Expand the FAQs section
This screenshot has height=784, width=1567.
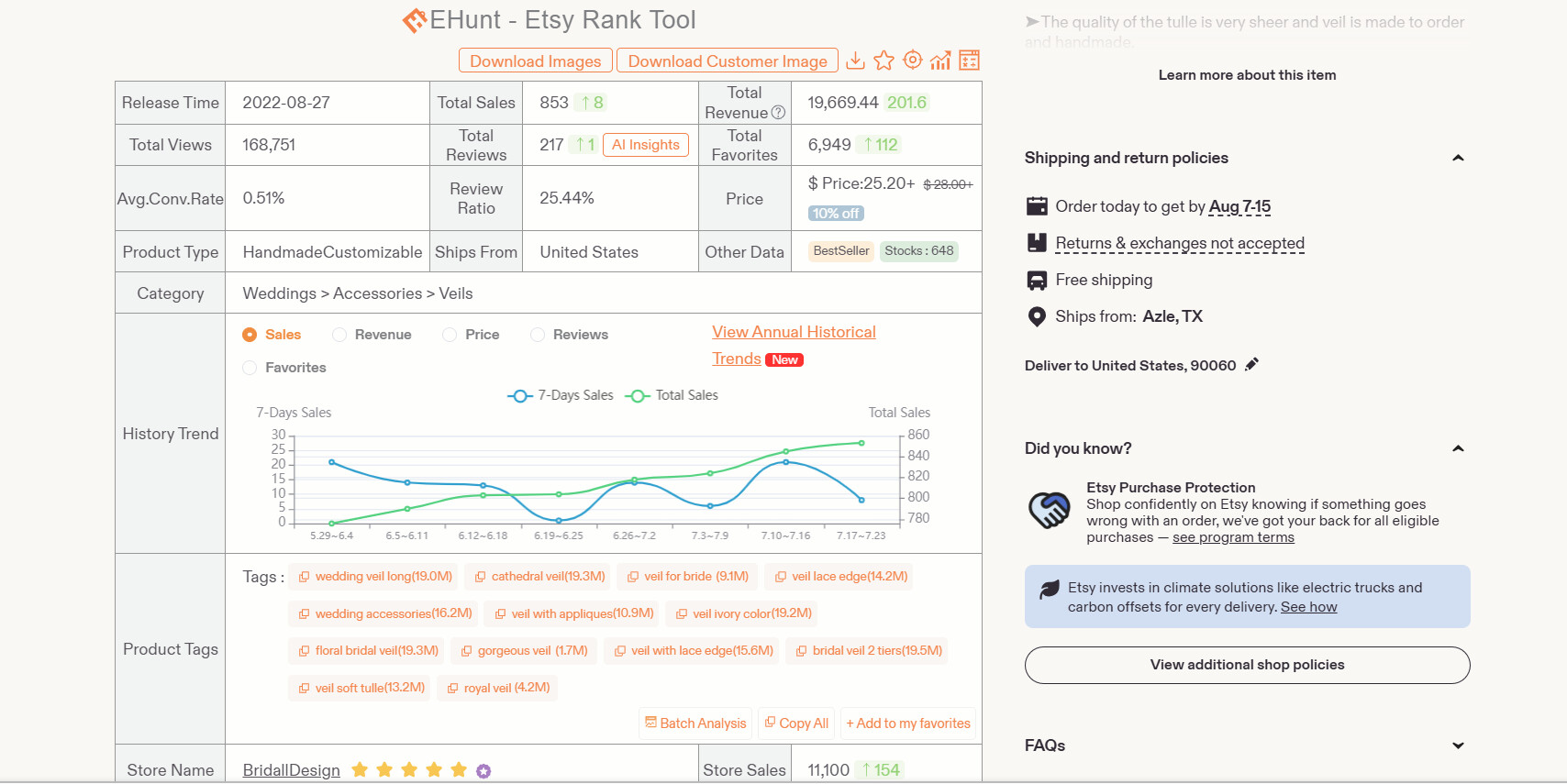(x=1458, y=745)
